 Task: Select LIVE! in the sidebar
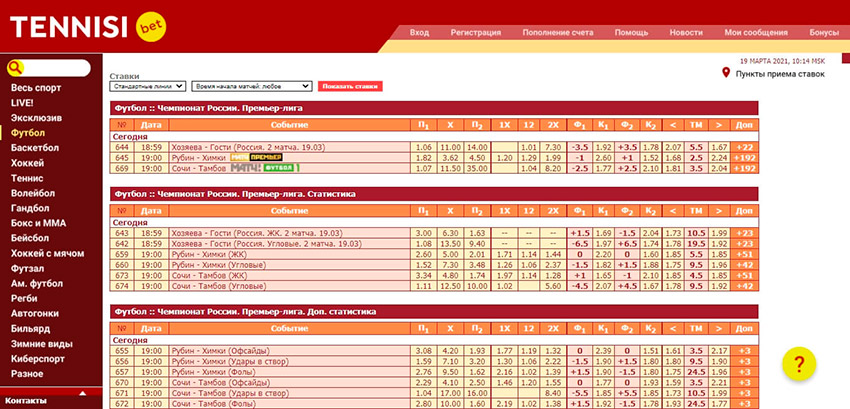tap(22, 103)
